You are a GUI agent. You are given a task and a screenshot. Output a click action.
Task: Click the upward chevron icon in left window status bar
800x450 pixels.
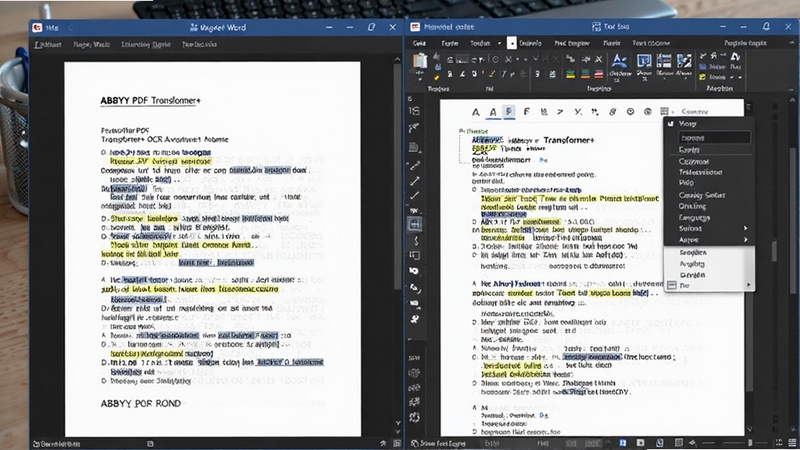point(383,444)
